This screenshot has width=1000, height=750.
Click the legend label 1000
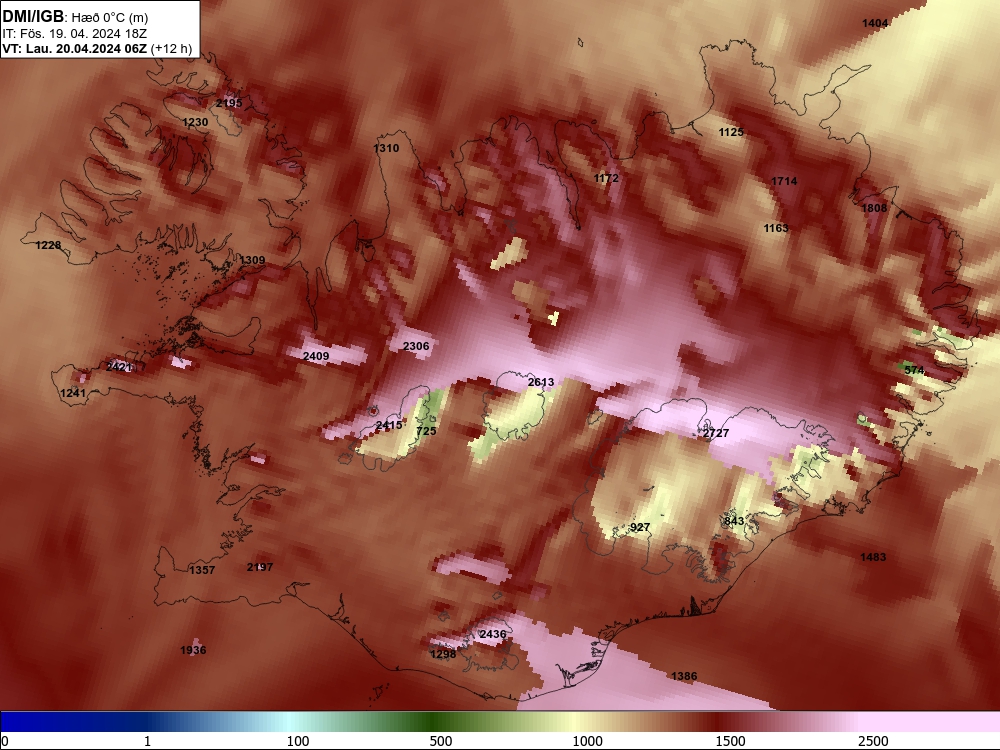tap(587, 741)
